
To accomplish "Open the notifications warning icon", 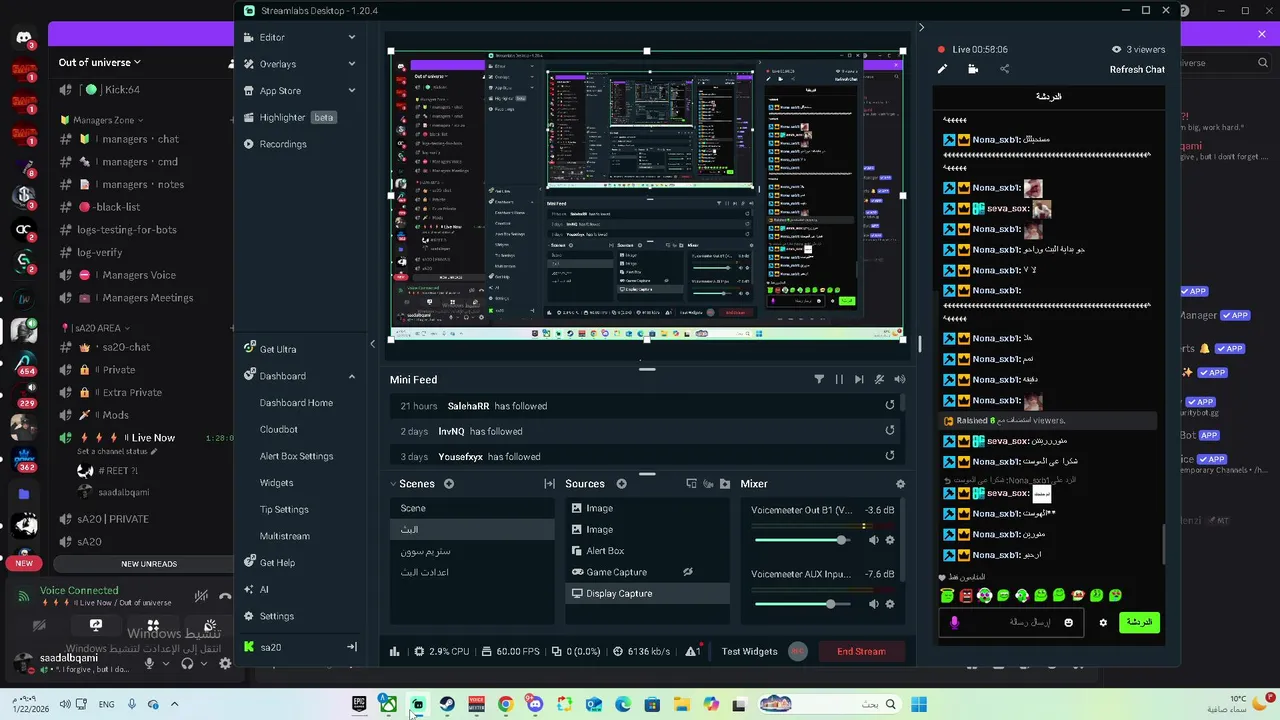I will point(692,652).
